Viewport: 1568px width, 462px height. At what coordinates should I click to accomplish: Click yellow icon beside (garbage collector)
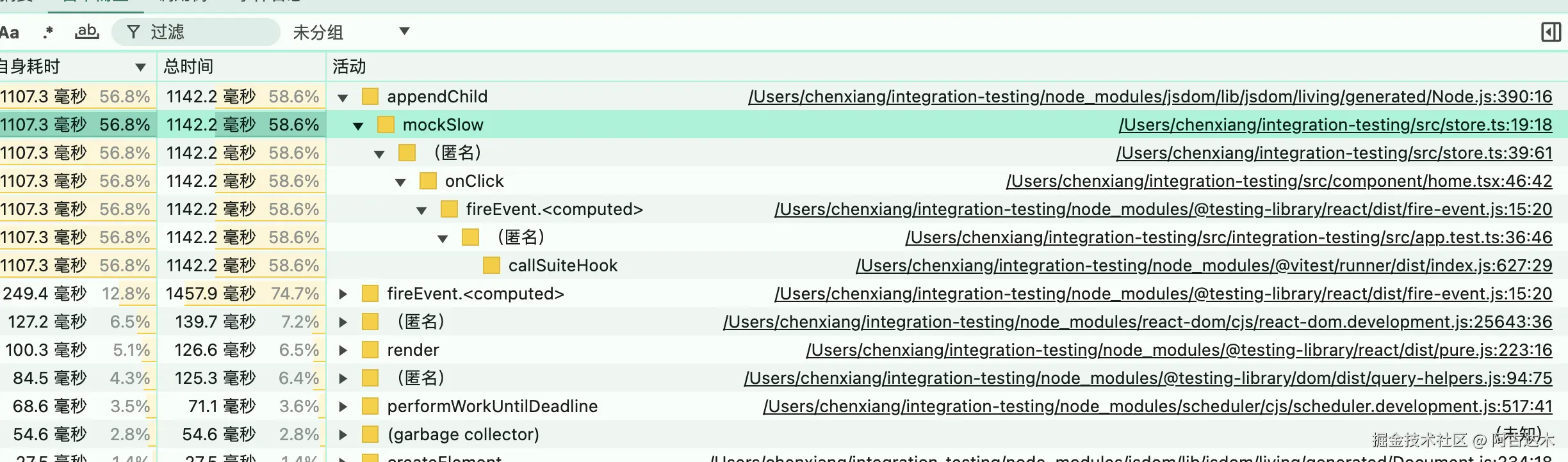[x=370, y=434]
